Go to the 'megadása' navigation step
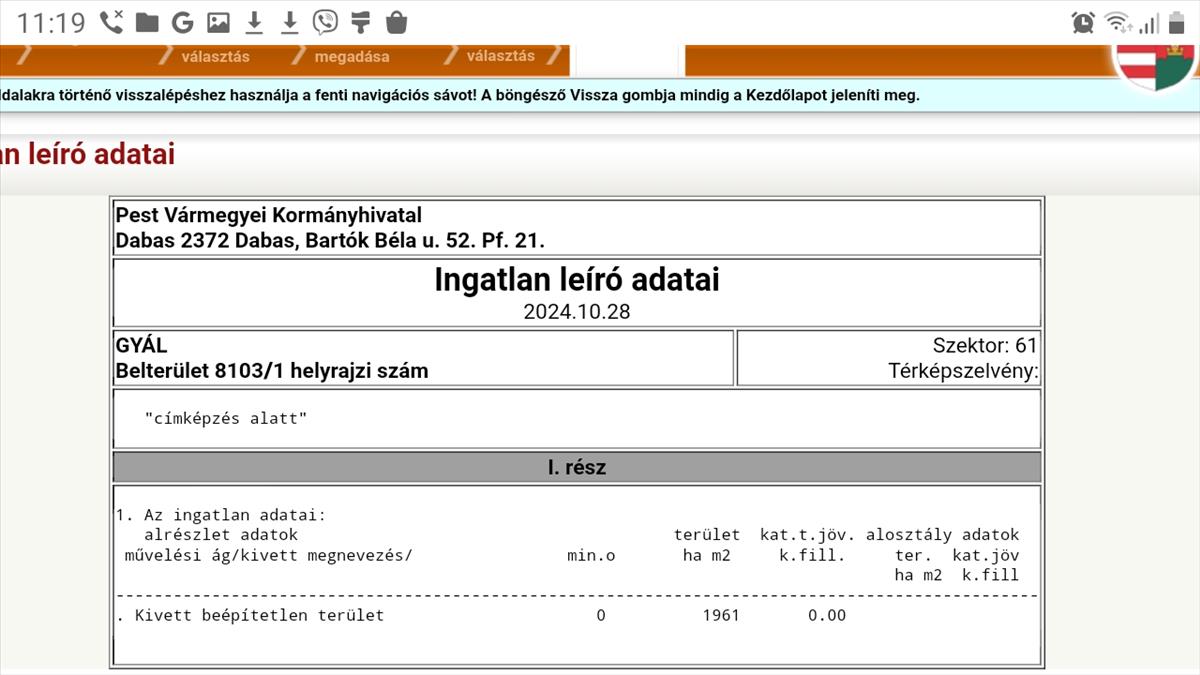The height and width of the screenshot is (675, 1200). (x=352, y=57)
